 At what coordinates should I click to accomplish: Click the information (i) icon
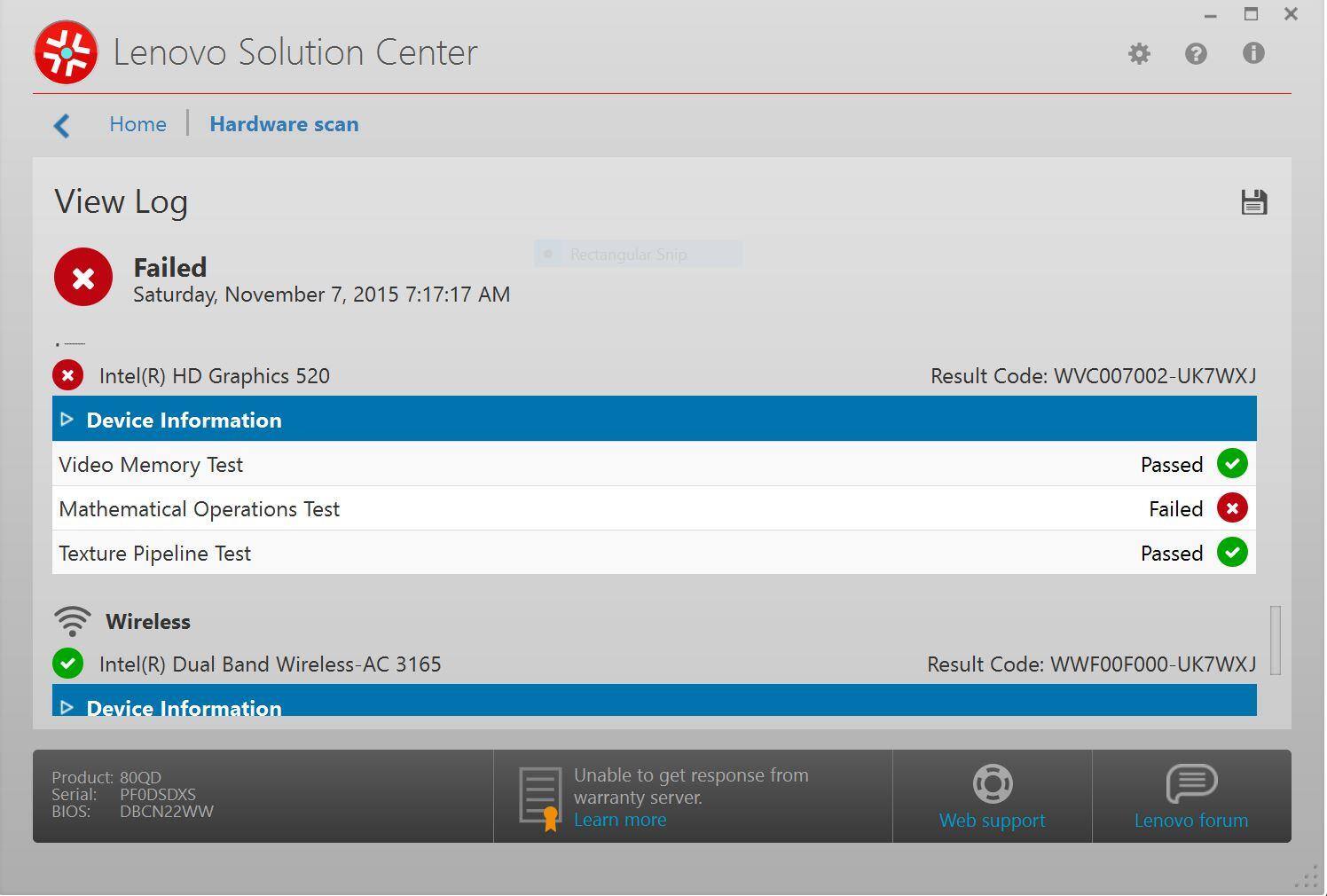tap(1253, 53)
